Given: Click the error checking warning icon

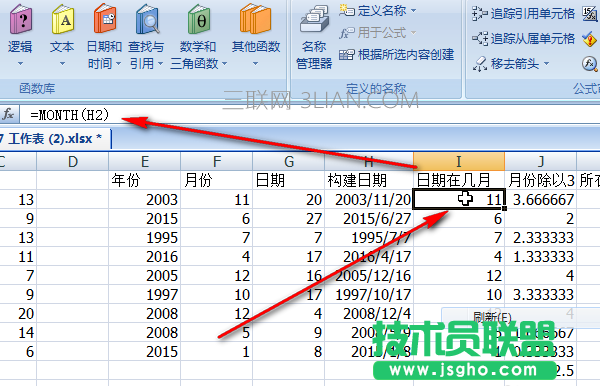Looking at the screenshot, I should point(590,39).
